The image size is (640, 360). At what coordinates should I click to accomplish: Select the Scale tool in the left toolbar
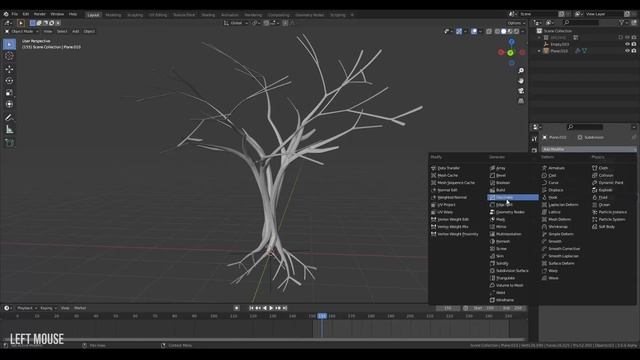coord(9,93)
